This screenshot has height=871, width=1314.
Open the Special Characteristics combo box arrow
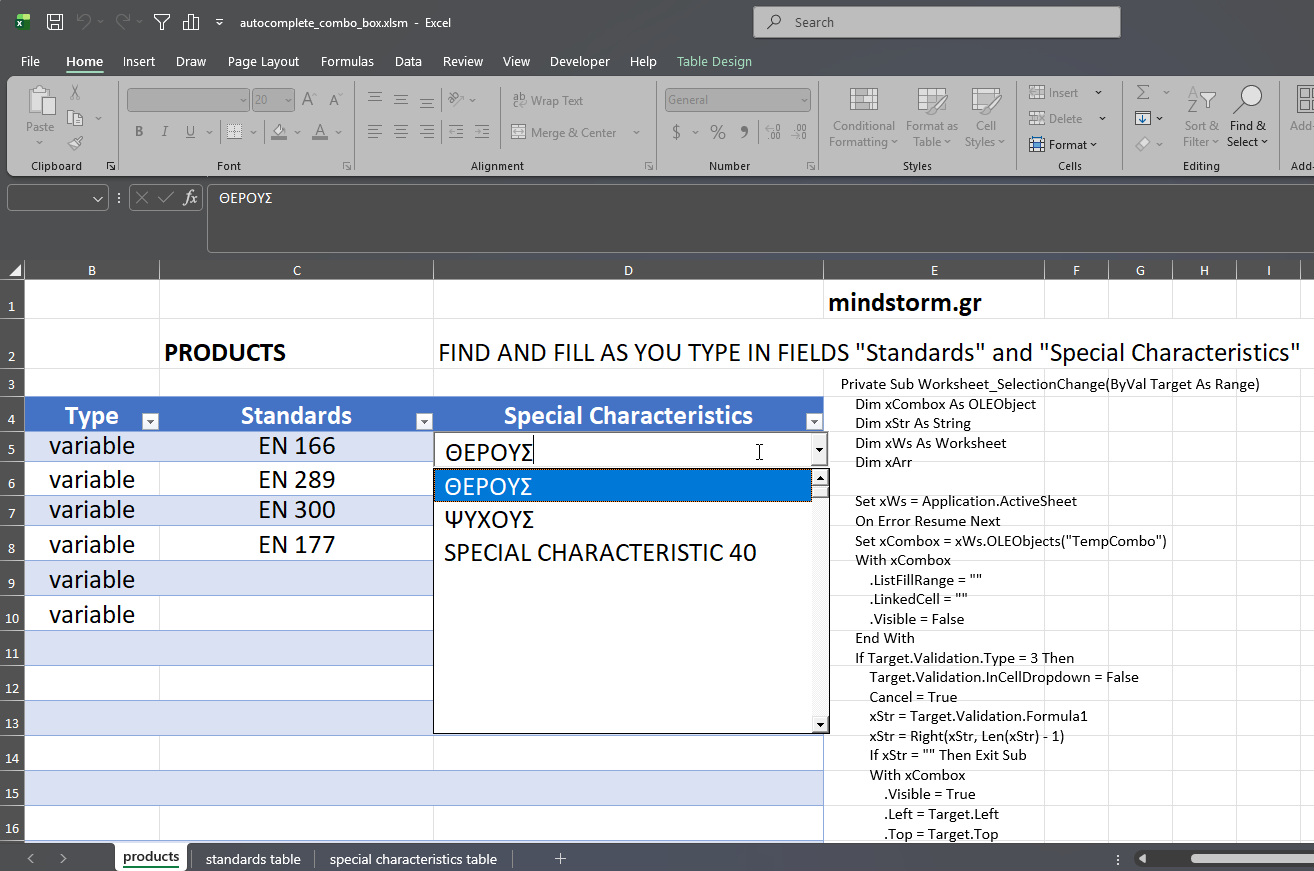coord(819,451)
